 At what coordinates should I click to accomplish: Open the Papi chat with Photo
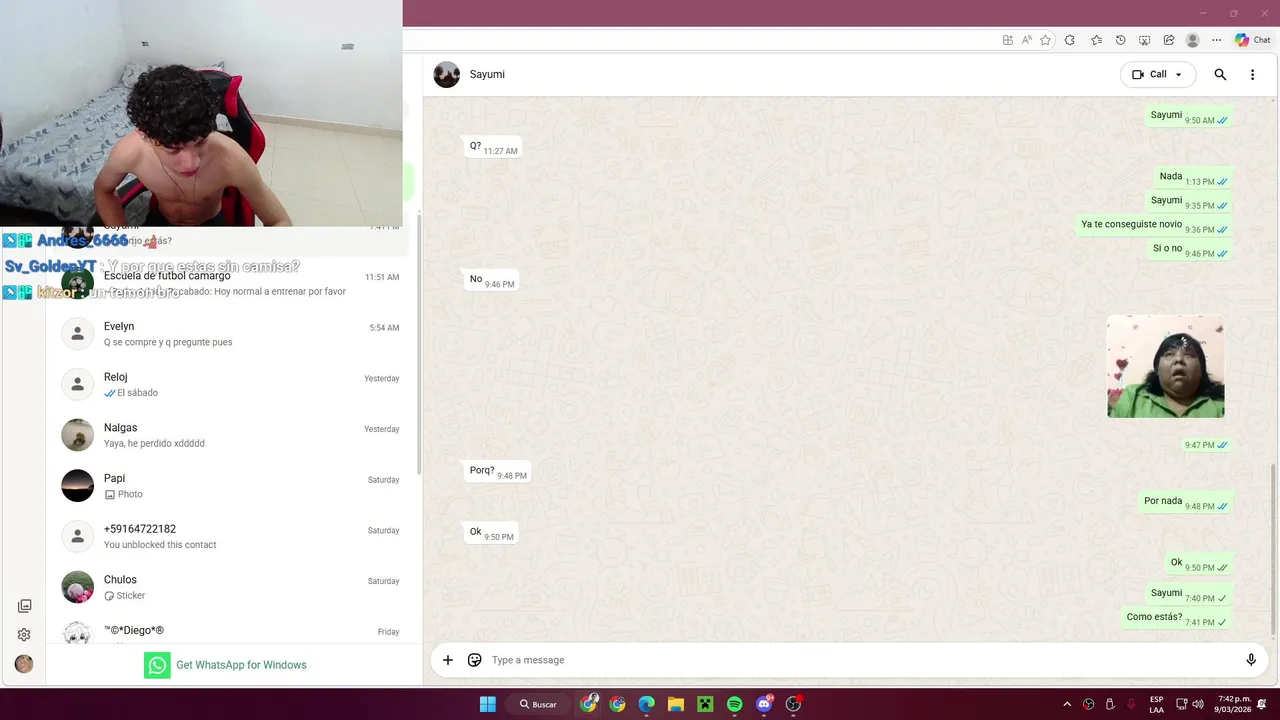[x=230, y=486]
